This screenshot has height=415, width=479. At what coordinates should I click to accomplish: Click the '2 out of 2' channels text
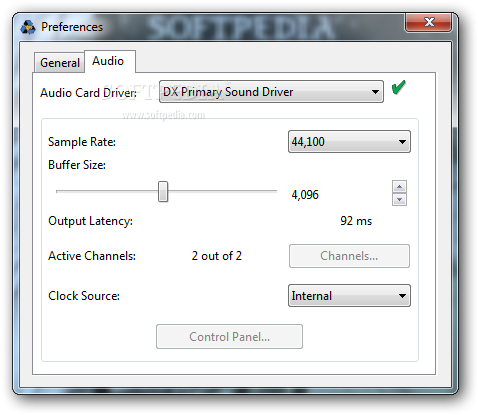pos(217,256)
